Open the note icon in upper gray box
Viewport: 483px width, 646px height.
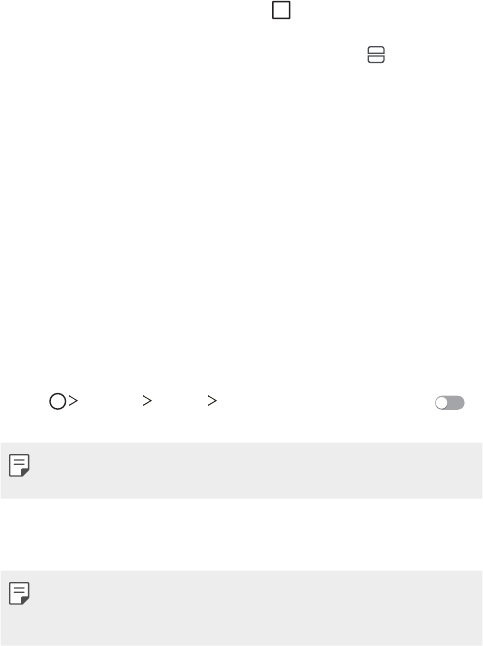click(19, 466)
